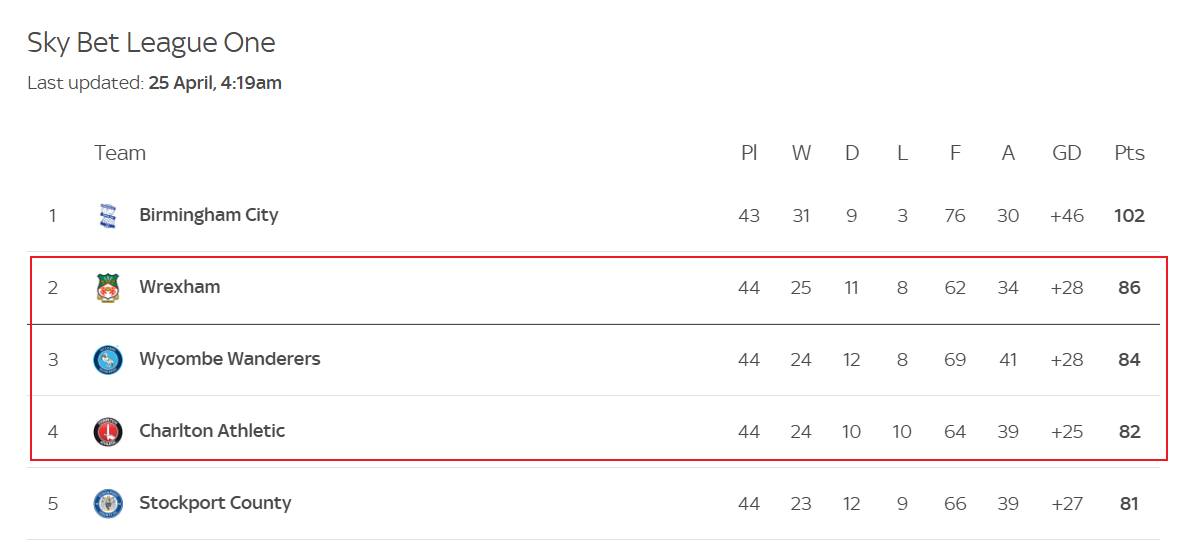Click Birmingham City's 102 points value

(1130, 216)
